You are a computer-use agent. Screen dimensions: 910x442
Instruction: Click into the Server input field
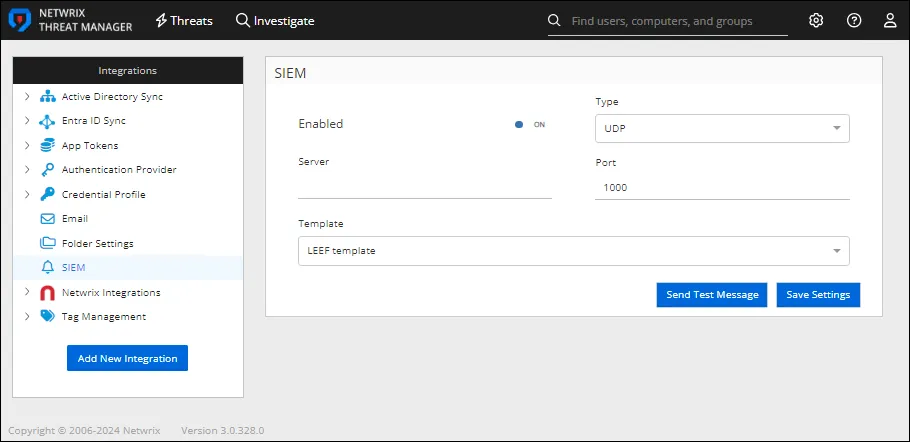point(425,187)
